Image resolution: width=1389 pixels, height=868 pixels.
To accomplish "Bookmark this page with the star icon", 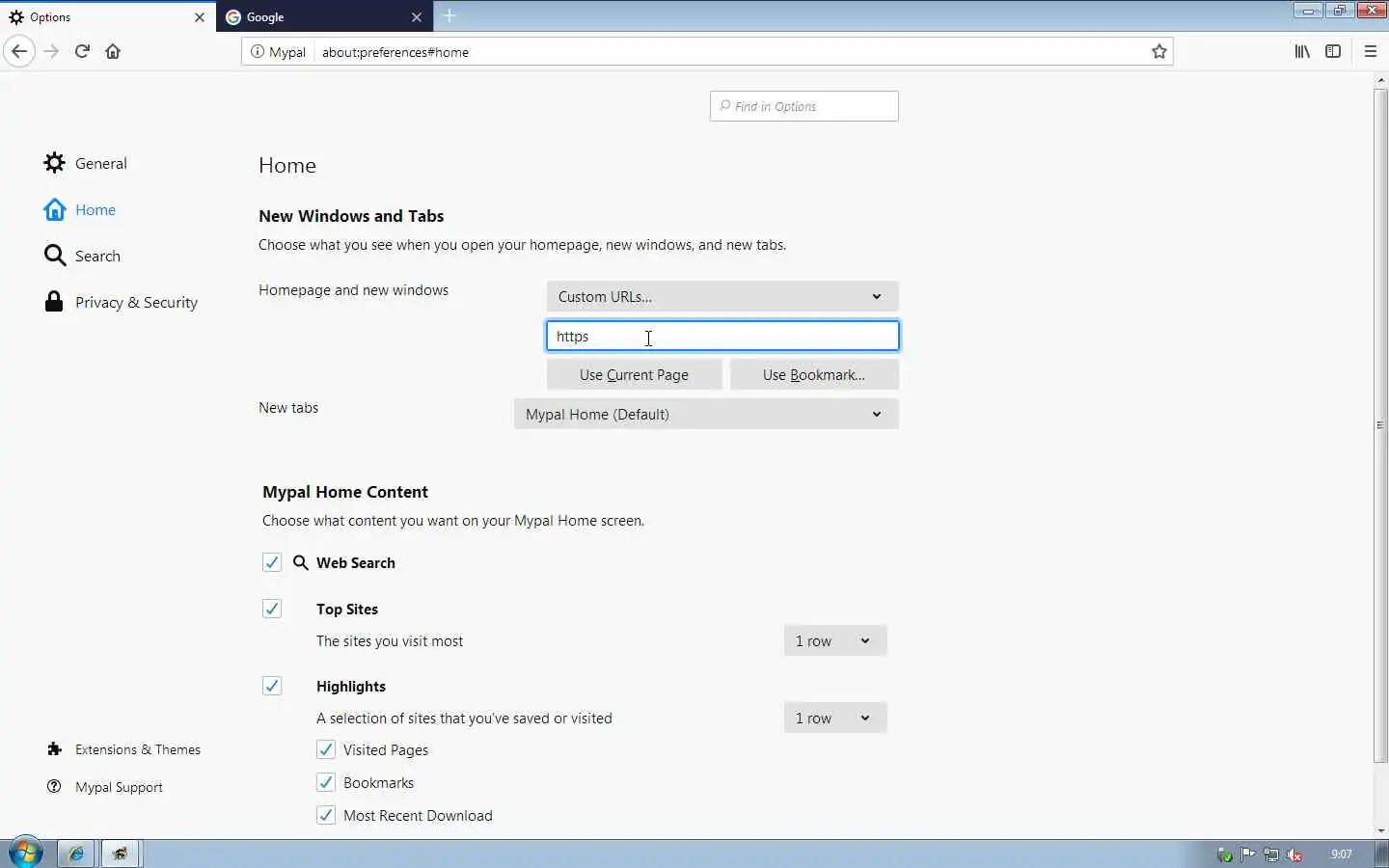I will 1159,52.
